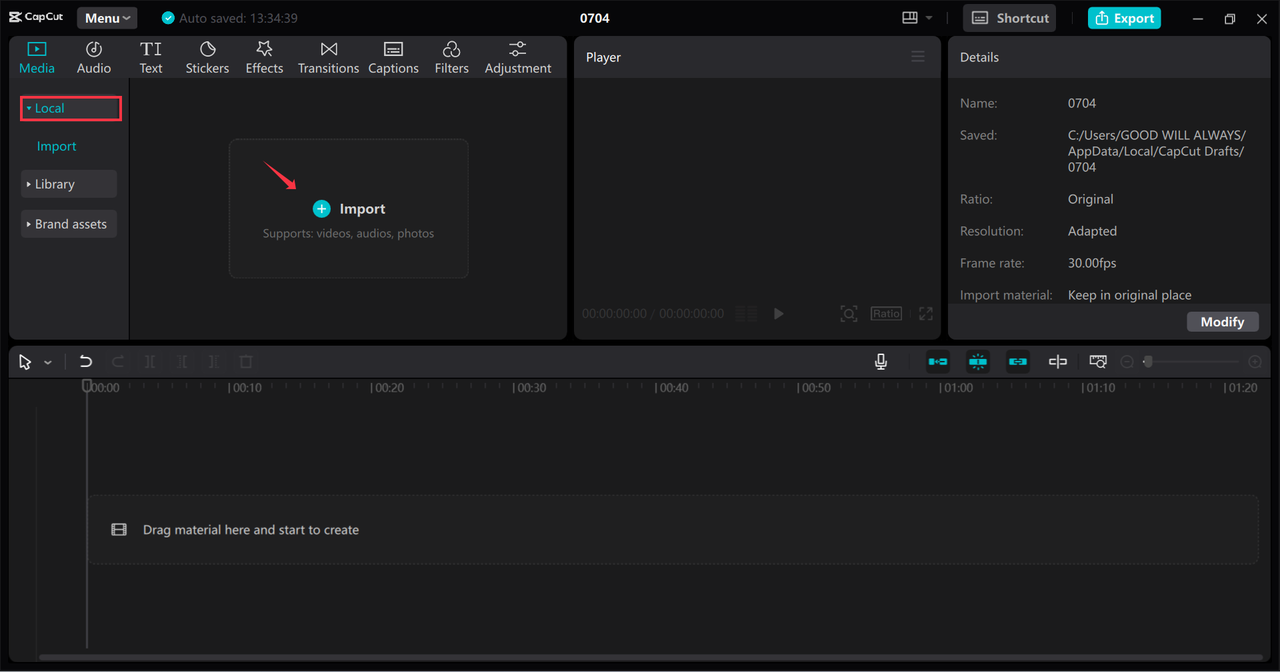Click the Redo icon
The image size is (1280, 672).
click(x=118, y=362)
